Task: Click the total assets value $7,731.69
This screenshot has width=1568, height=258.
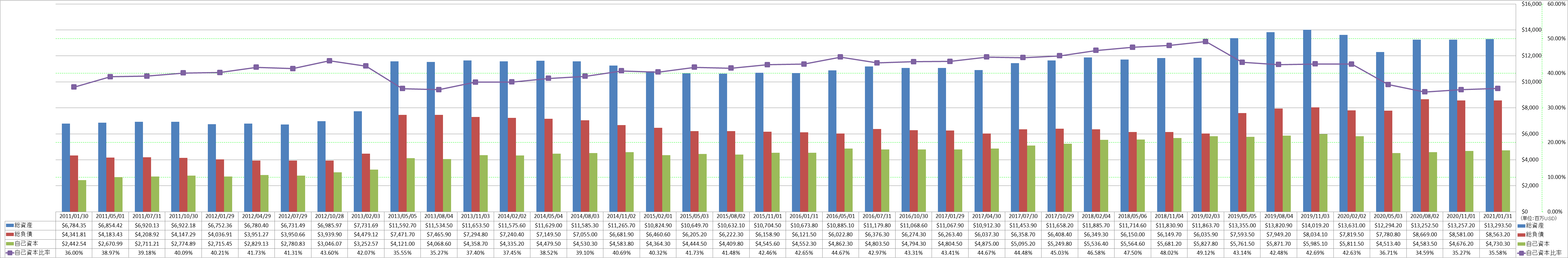Action: [366, 226]
